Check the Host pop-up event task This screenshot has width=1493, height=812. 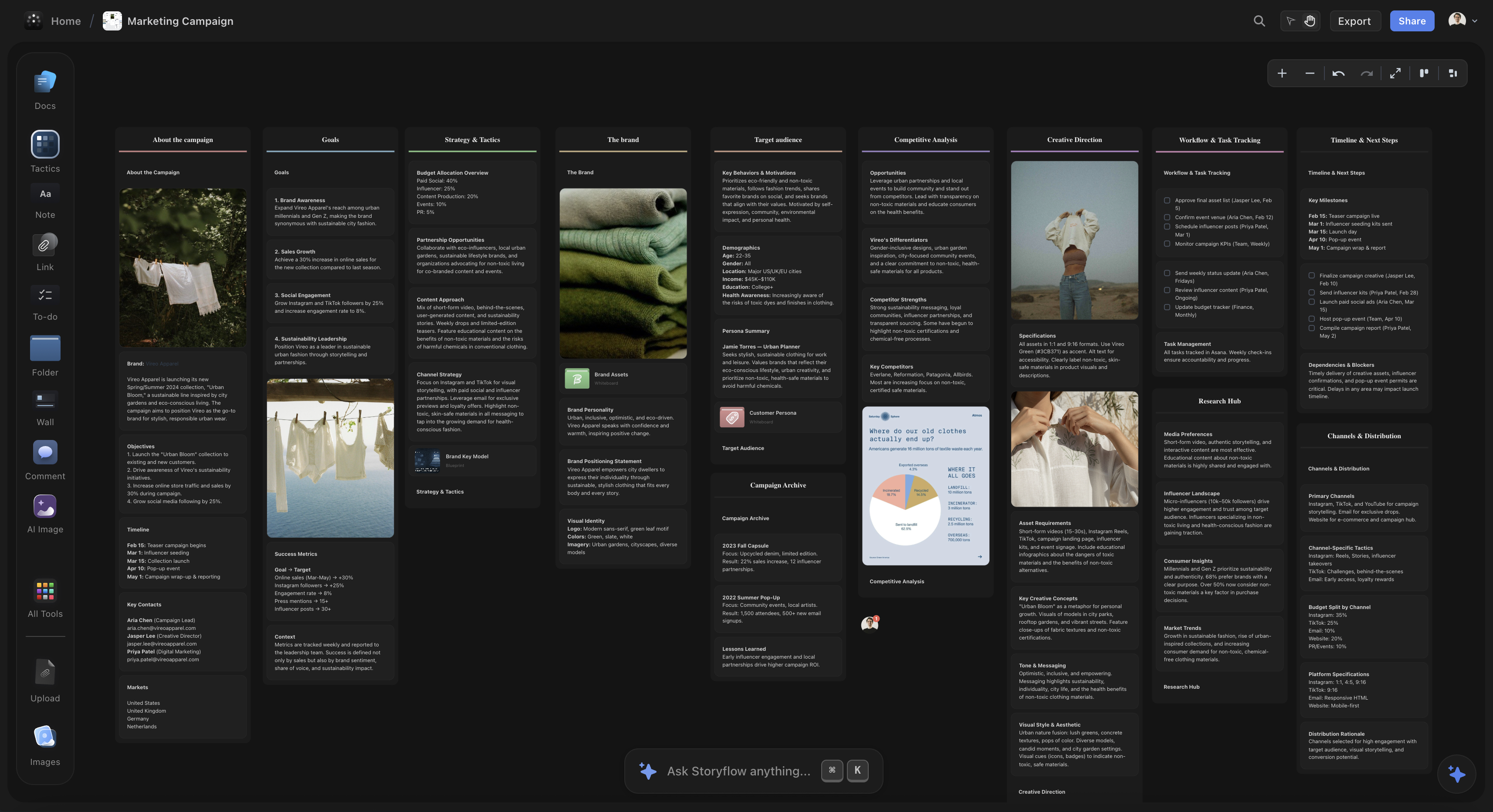pyautogui.click(x=1312, y=319)
